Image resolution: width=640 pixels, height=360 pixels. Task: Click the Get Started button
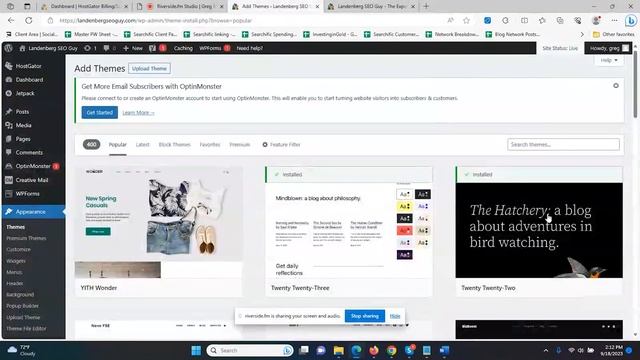[100, 112]
